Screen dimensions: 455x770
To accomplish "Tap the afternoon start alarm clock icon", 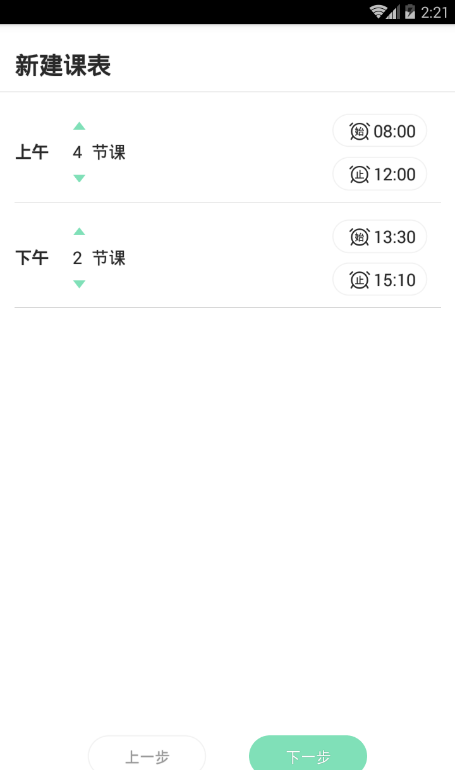I will coord(359,237).
